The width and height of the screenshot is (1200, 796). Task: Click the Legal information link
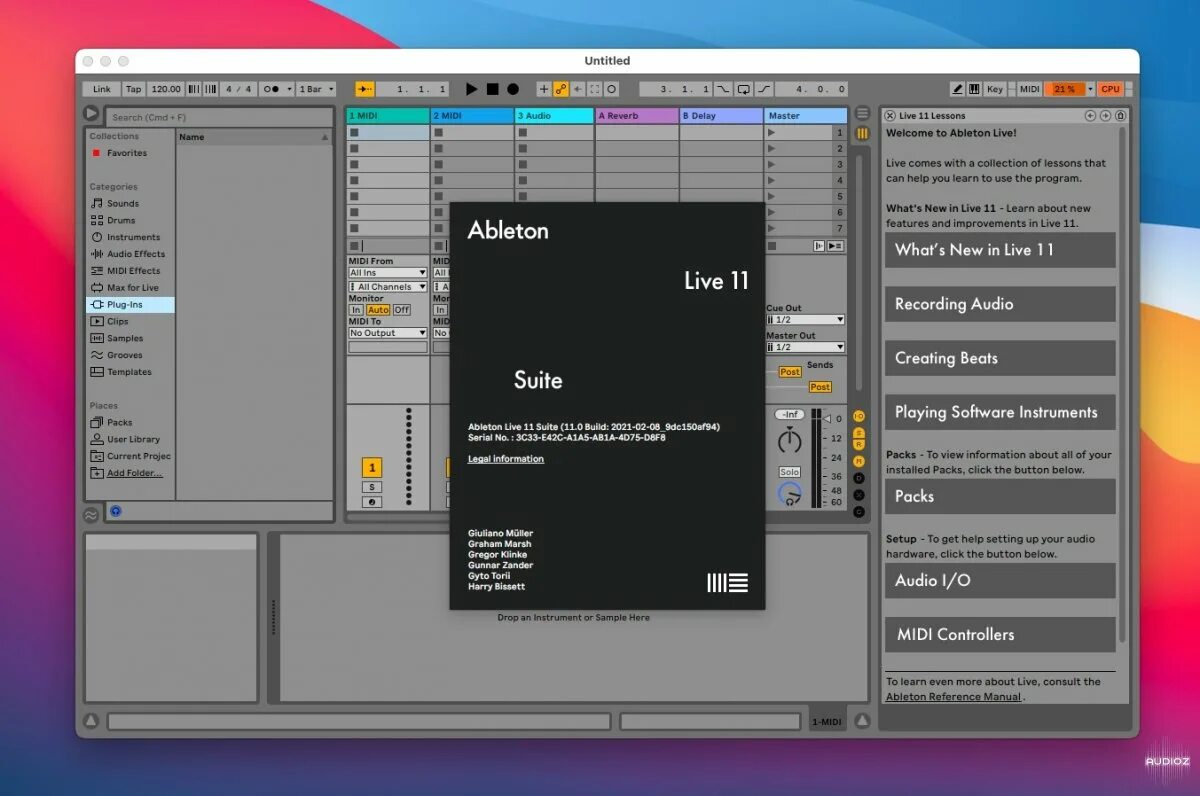[x=506, y=459]
